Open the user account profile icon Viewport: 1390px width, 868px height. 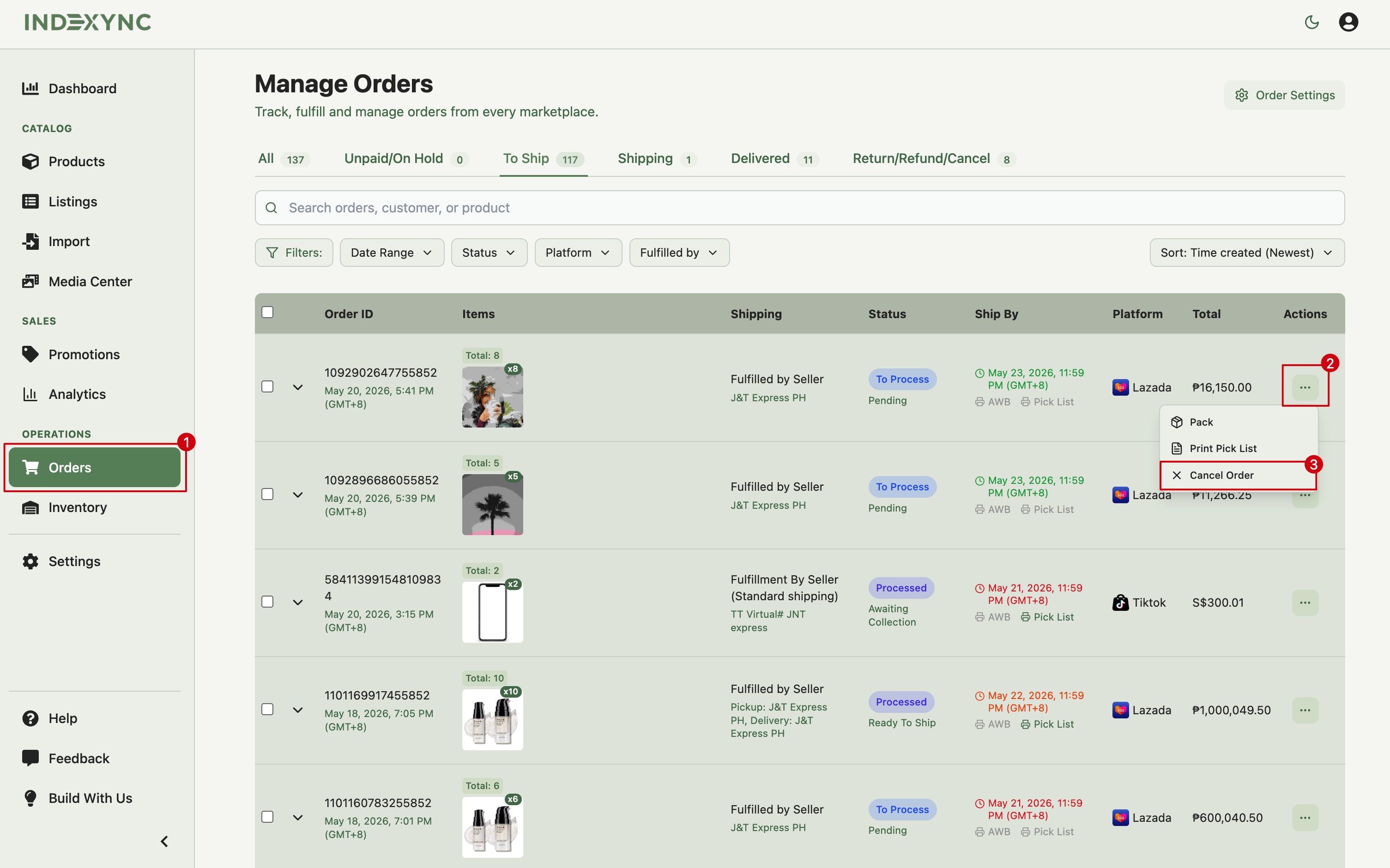(x=1348, y=22)
